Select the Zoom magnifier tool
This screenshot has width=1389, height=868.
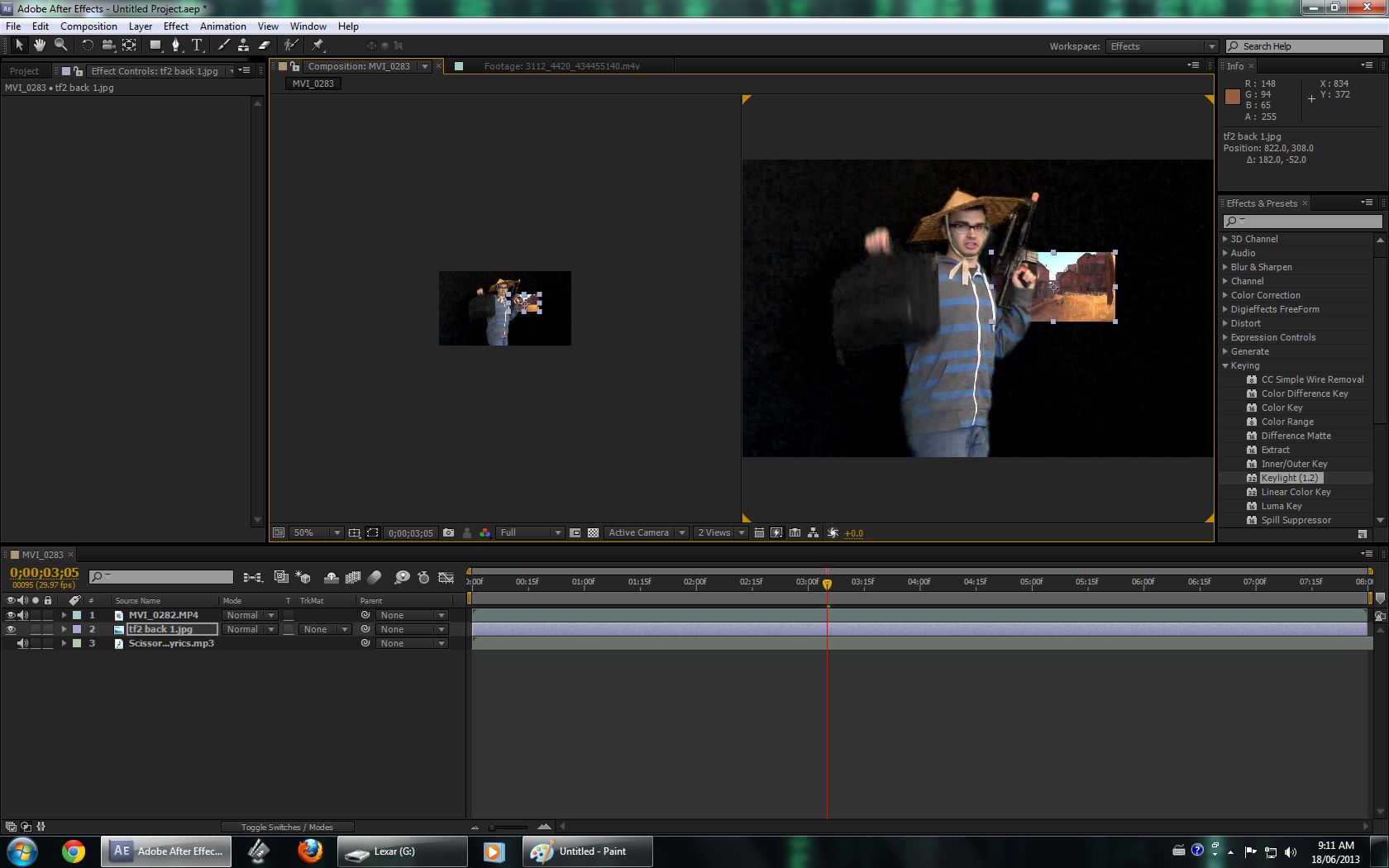pyautogui.click(x=60, y=45)
